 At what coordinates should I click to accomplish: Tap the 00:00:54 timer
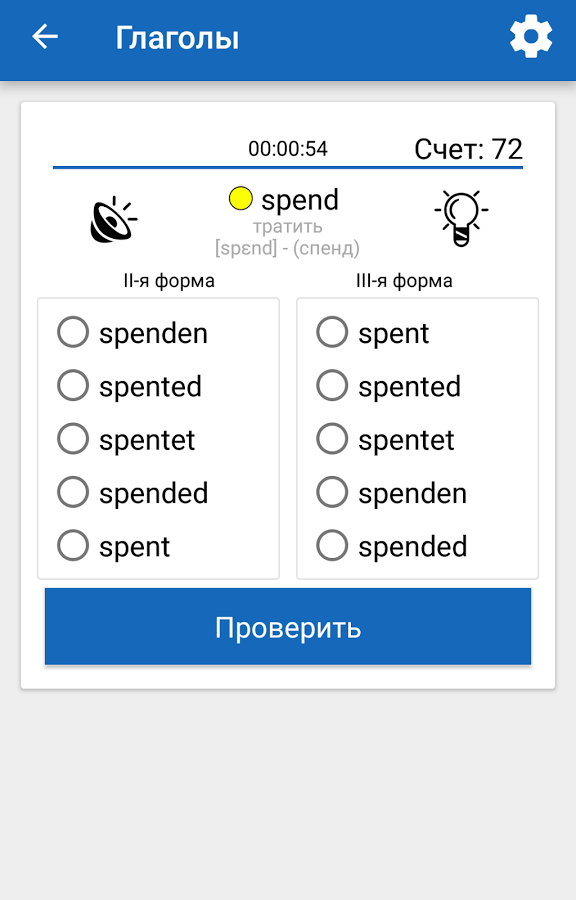(x=288, y=149)
